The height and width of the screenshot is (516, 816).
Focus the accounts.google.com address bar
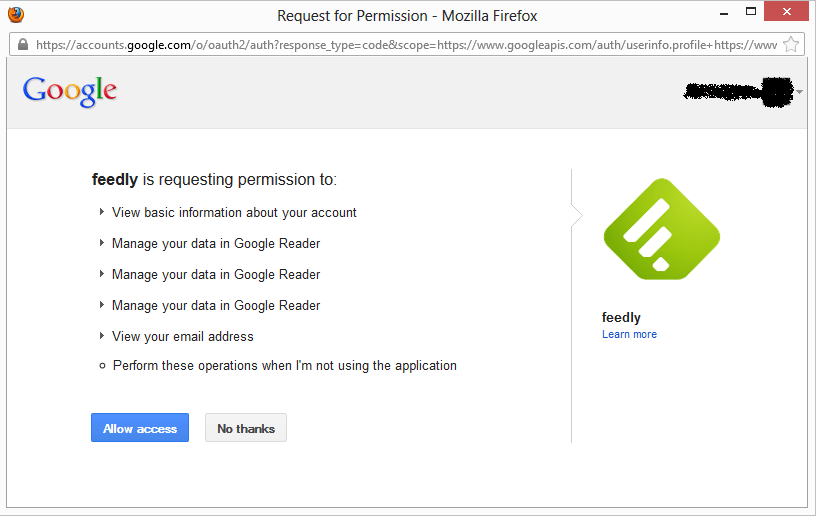406,45
